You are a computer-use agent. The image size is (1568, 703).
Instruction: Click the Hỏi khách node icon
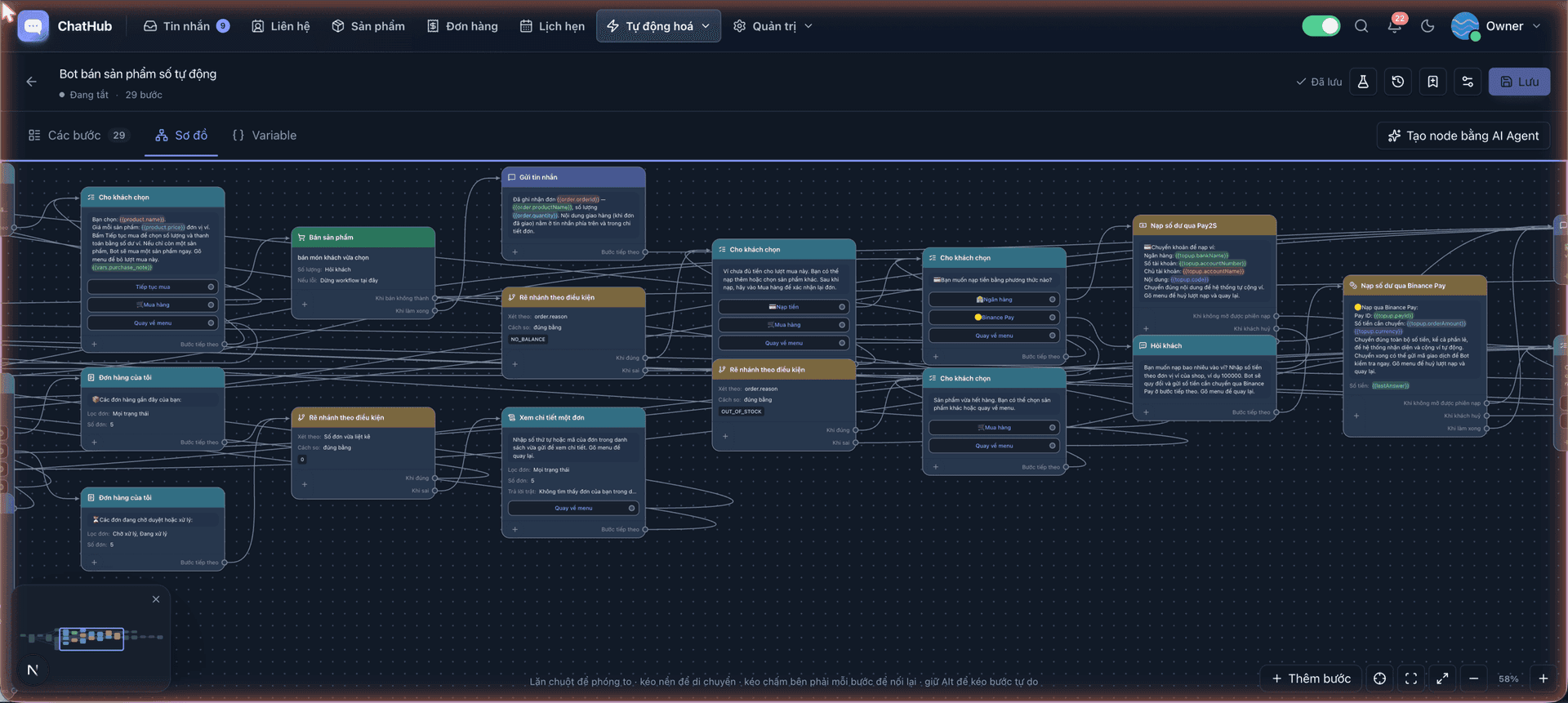coord(1143,345)
